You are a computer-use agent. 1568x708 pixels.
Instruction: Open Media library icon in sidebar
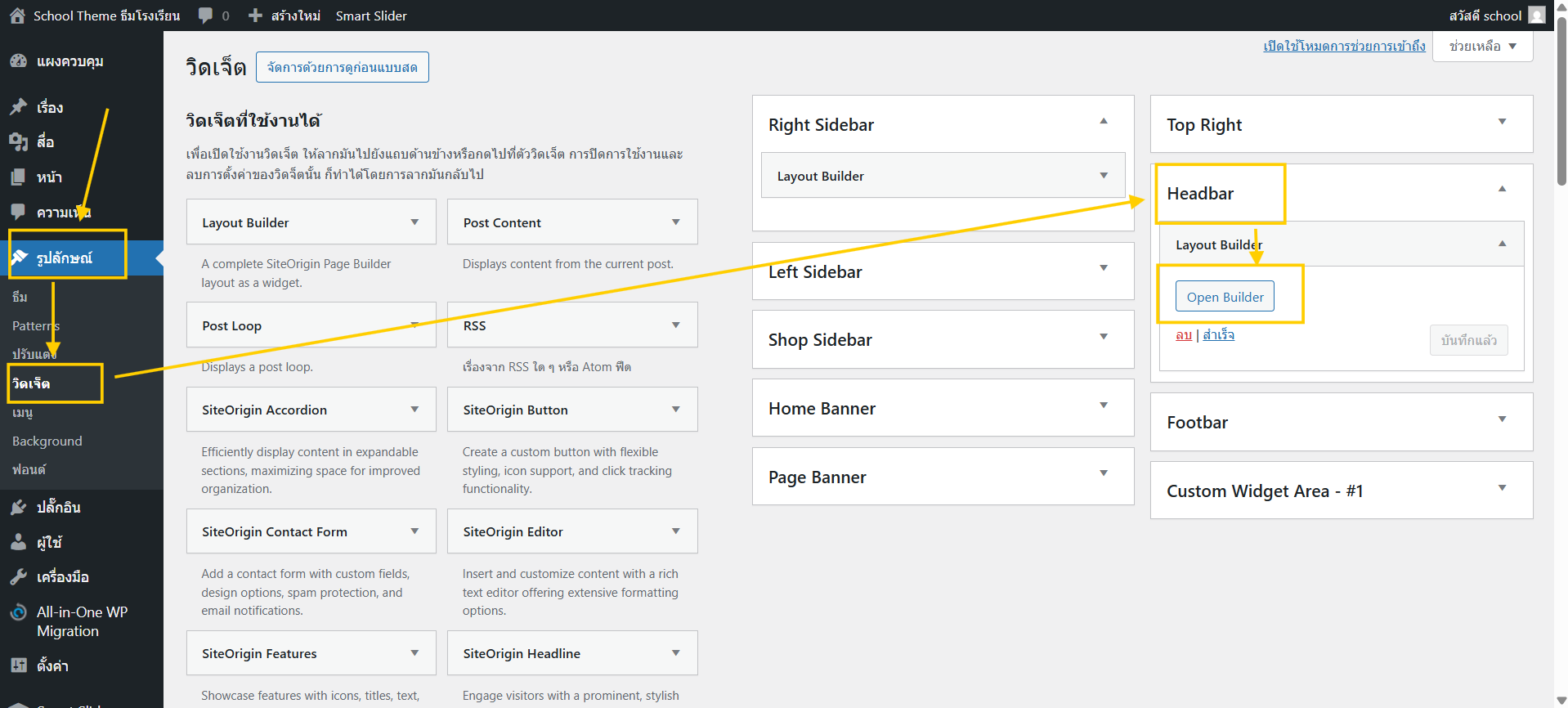(18, 142)
